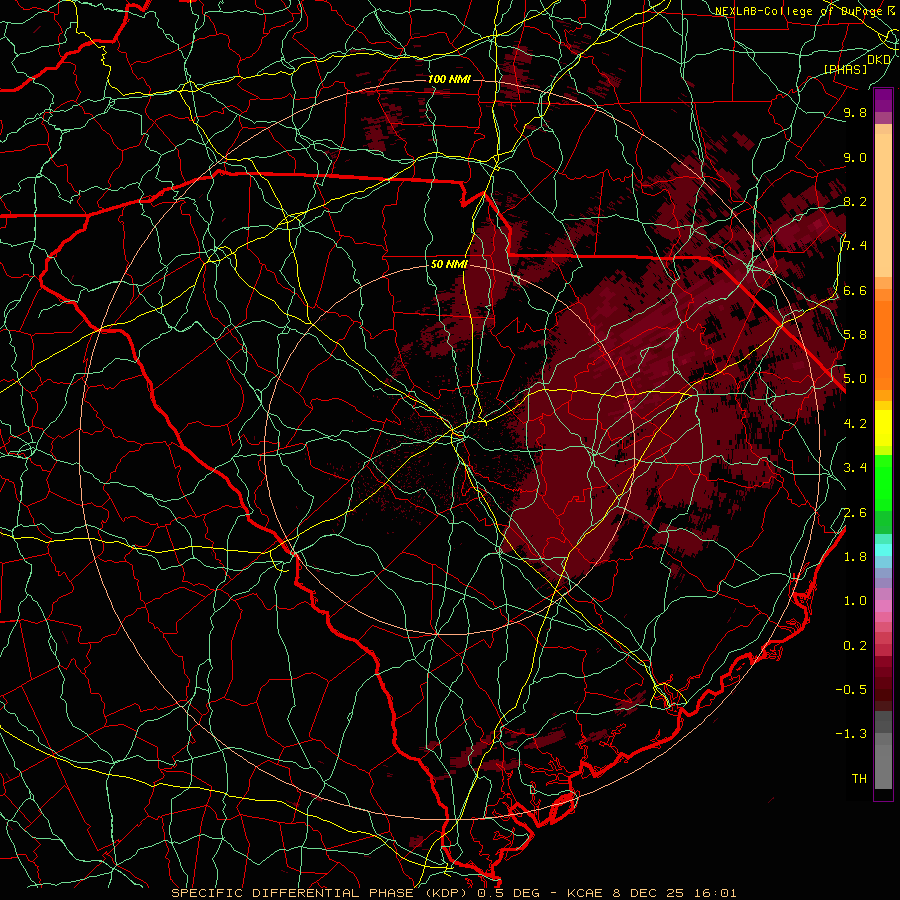
Task: Click the 8 DEC 25 16:01 timestamp
Action: (x=672, y=893)
